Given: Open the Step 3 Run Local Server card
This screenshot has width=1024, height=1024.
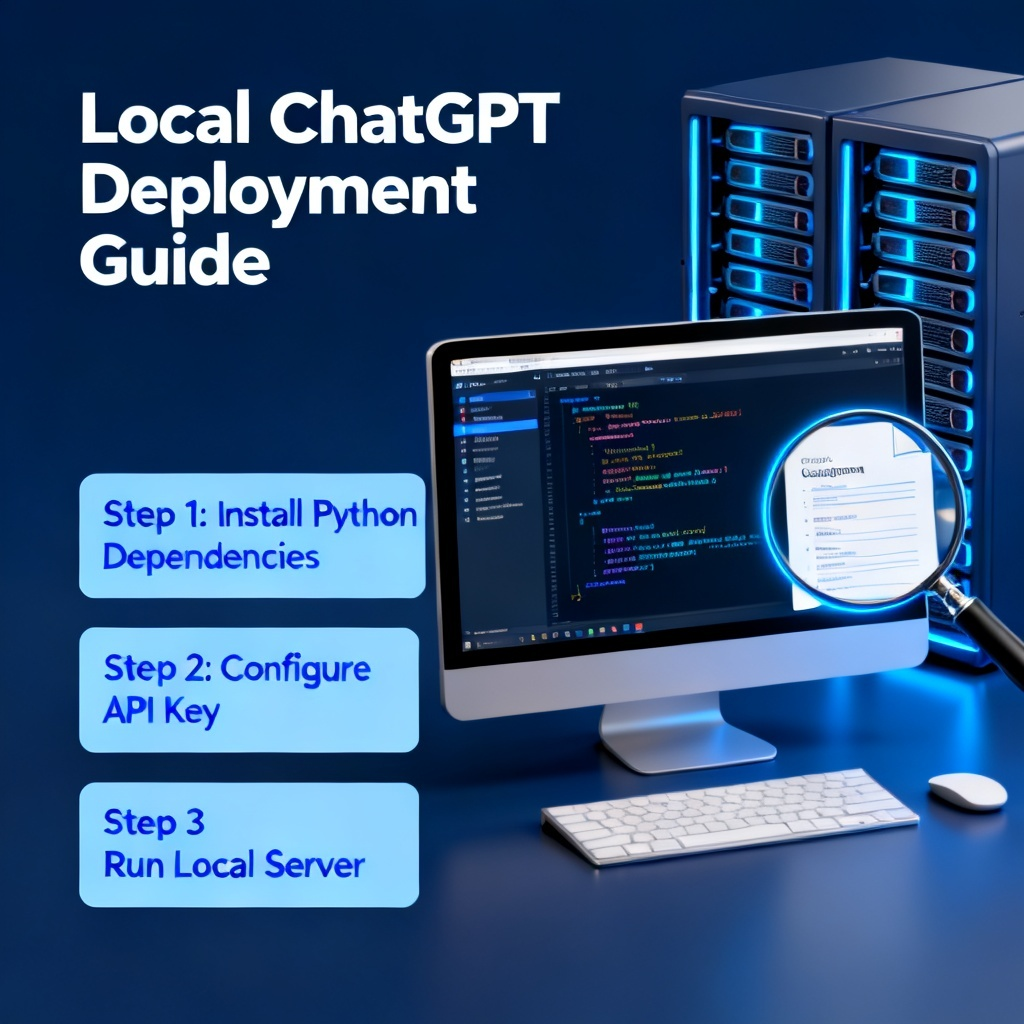Looking at the screenshot, I should point(249,844).
